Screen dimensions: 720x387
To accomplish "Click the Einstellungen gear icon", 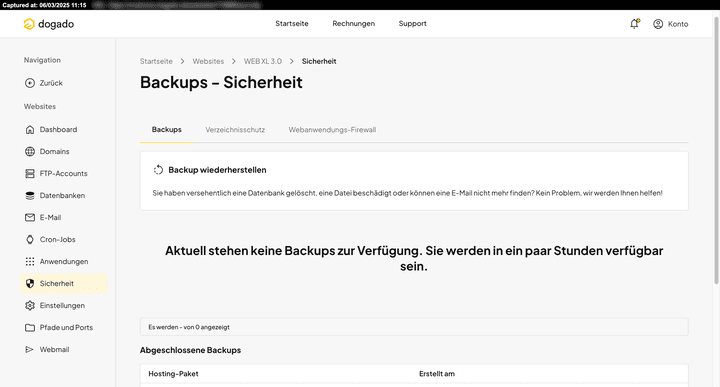I will 30,306.
